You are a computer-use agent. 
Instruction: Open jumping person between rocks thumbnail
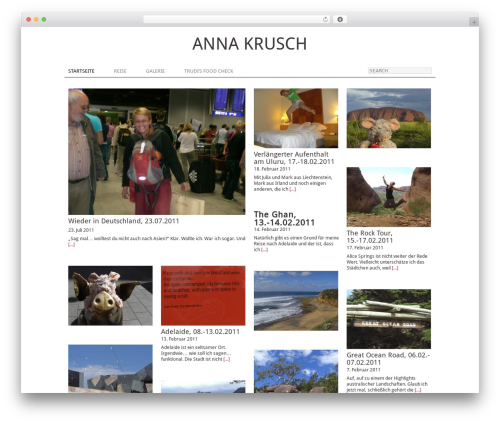coord(389,197)
